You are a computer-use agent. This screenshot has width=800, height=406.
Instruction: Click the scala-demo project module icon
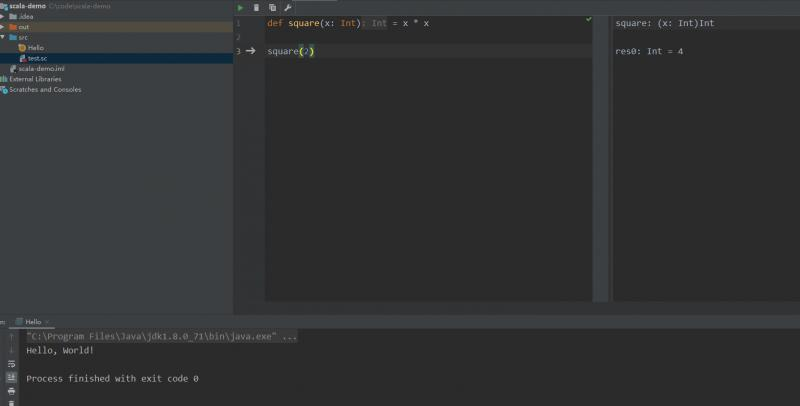point(4,7)
